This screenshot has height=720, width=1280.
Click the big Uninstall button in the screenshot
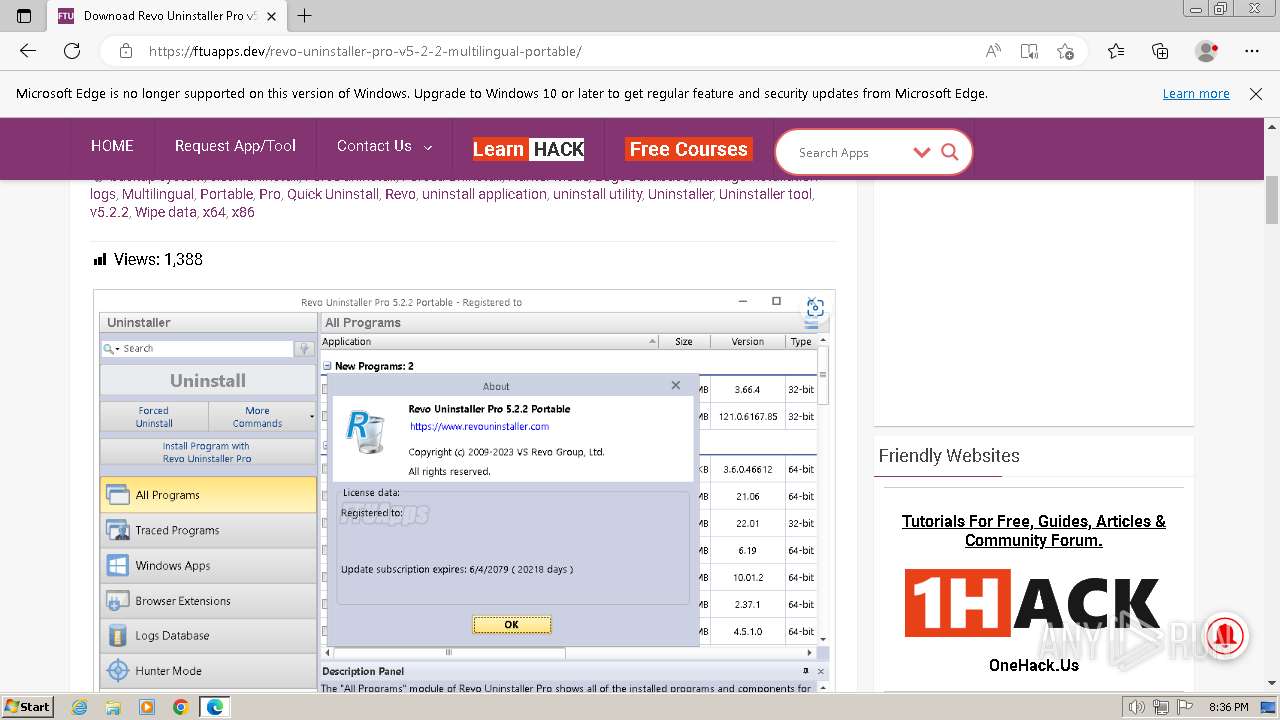click(208, 380)
